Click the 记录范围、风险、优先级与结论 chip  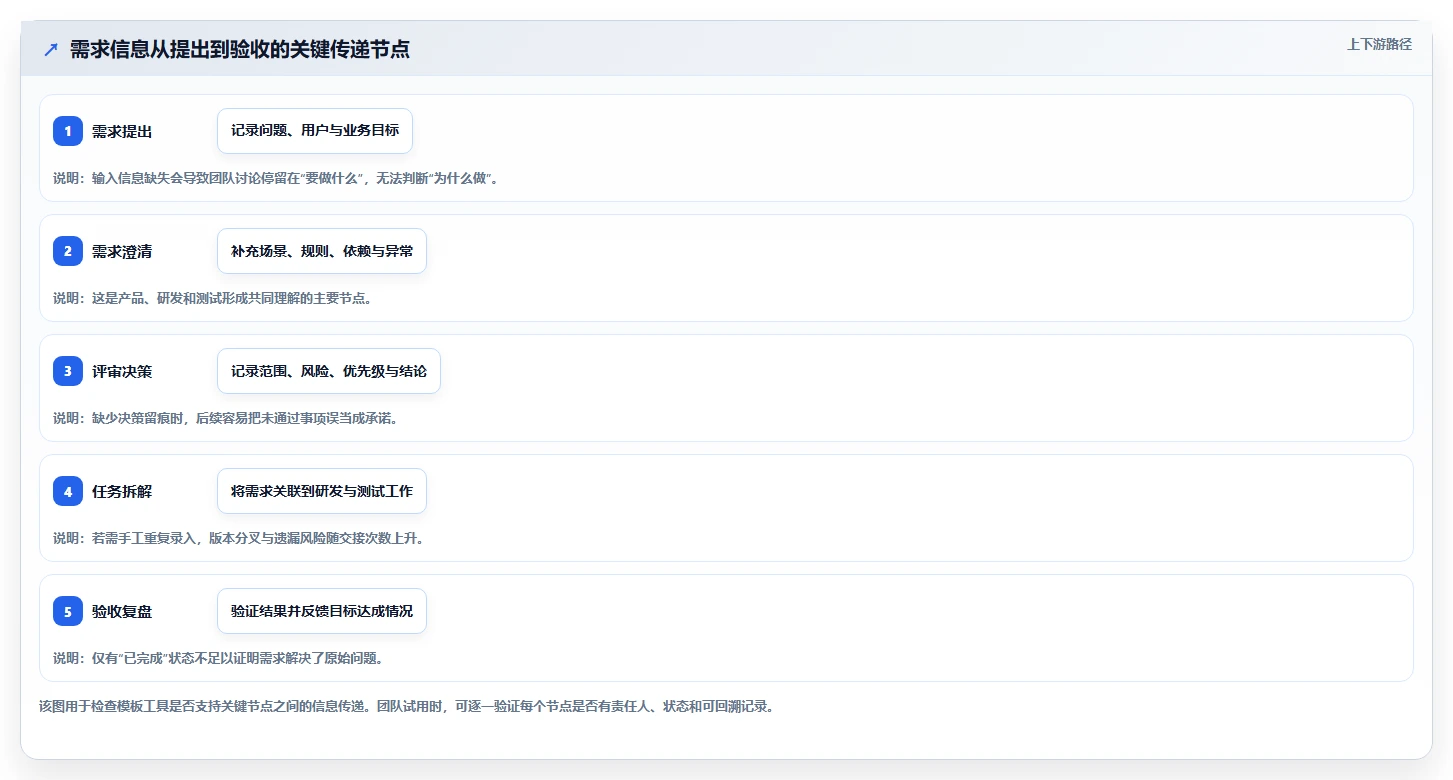click(329, 371)
